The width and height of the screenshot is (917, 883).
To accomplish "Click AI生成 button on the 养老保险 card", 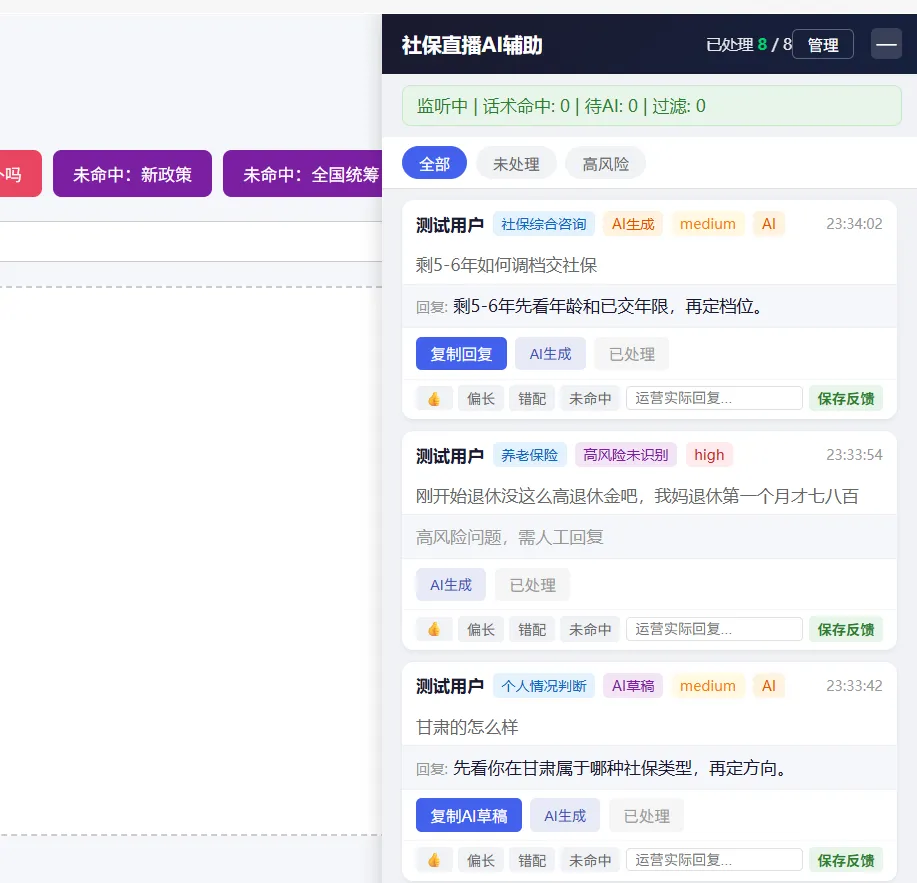I will [451, 585].
